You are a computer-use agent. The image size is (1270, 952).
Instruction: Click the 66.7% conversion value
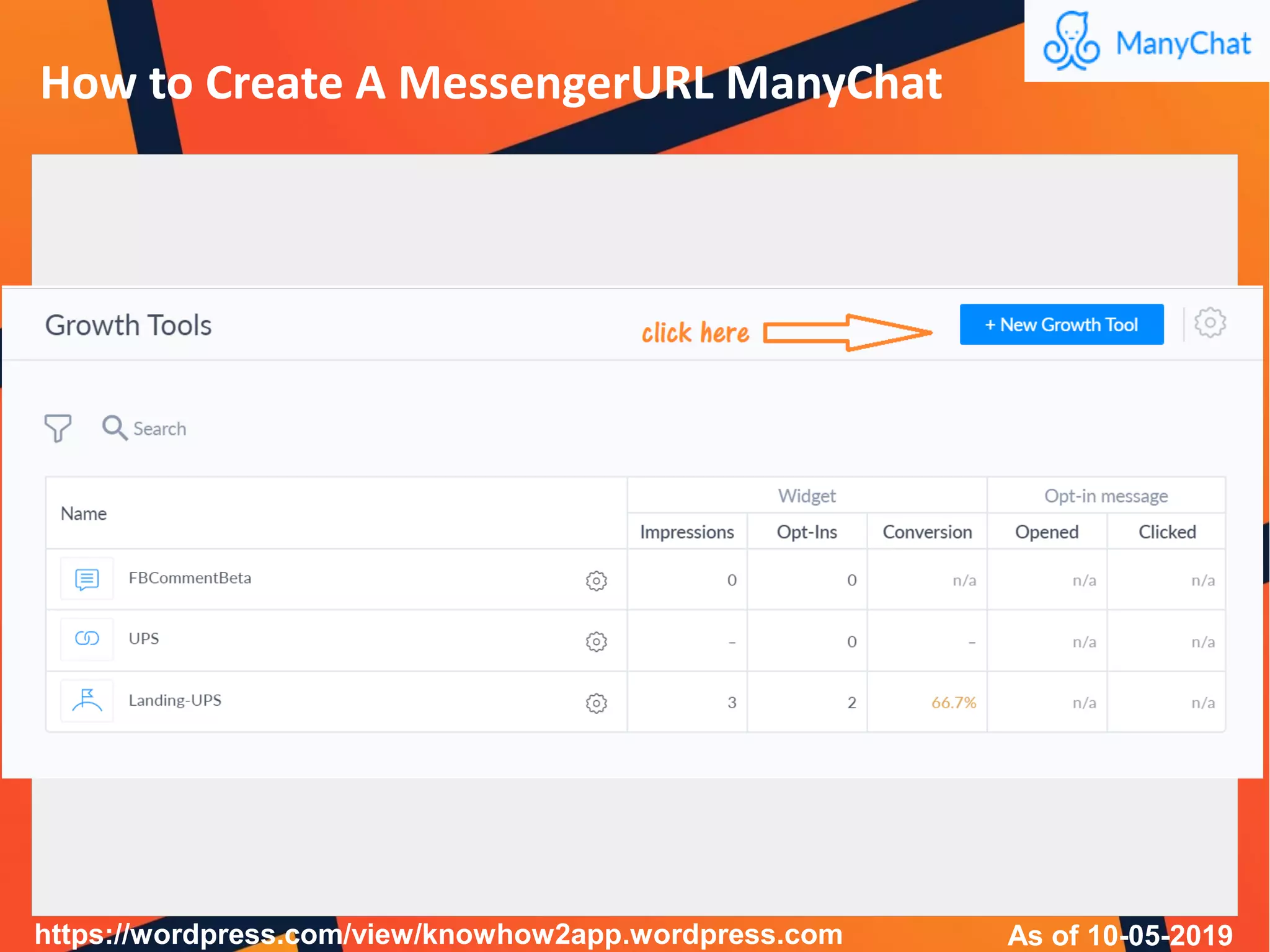tap(953, 703)
